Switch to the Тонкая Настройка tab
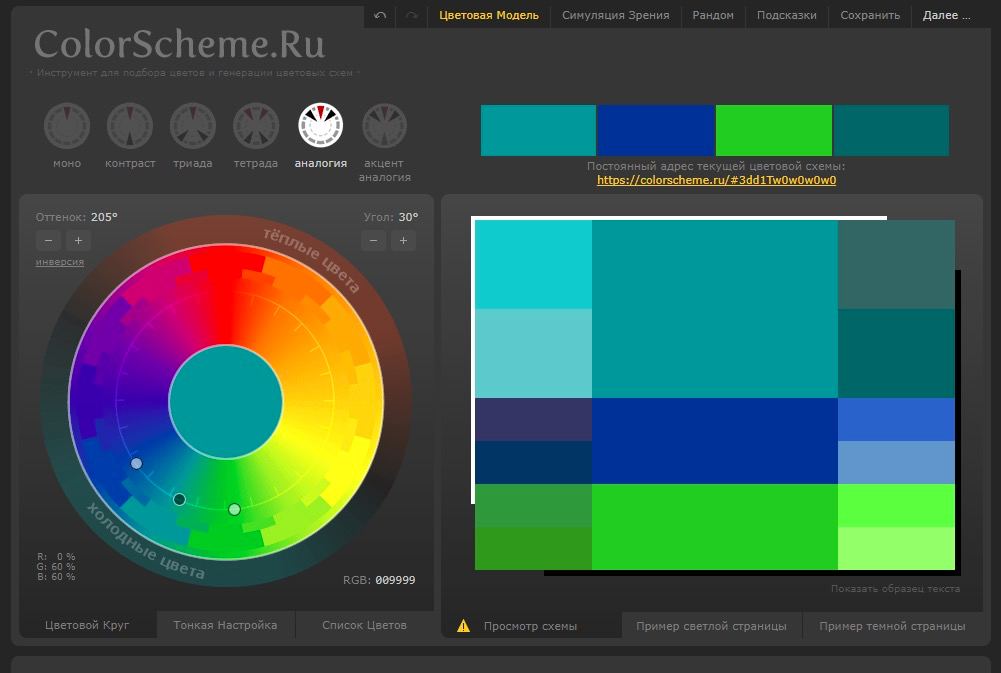The width and height of the screenshot is (1001, 673). coord(225,625)
